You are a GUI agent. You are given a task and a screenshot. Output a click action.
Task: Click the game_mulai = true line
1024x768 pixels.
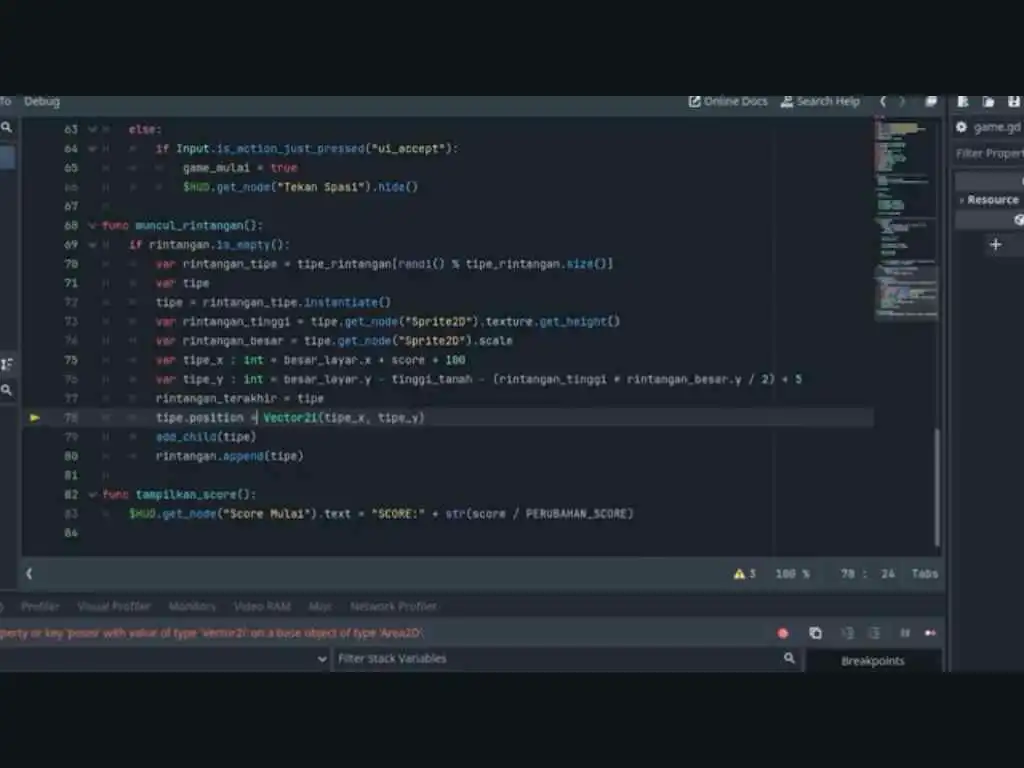pyautogui.click(x=240, y=168)
